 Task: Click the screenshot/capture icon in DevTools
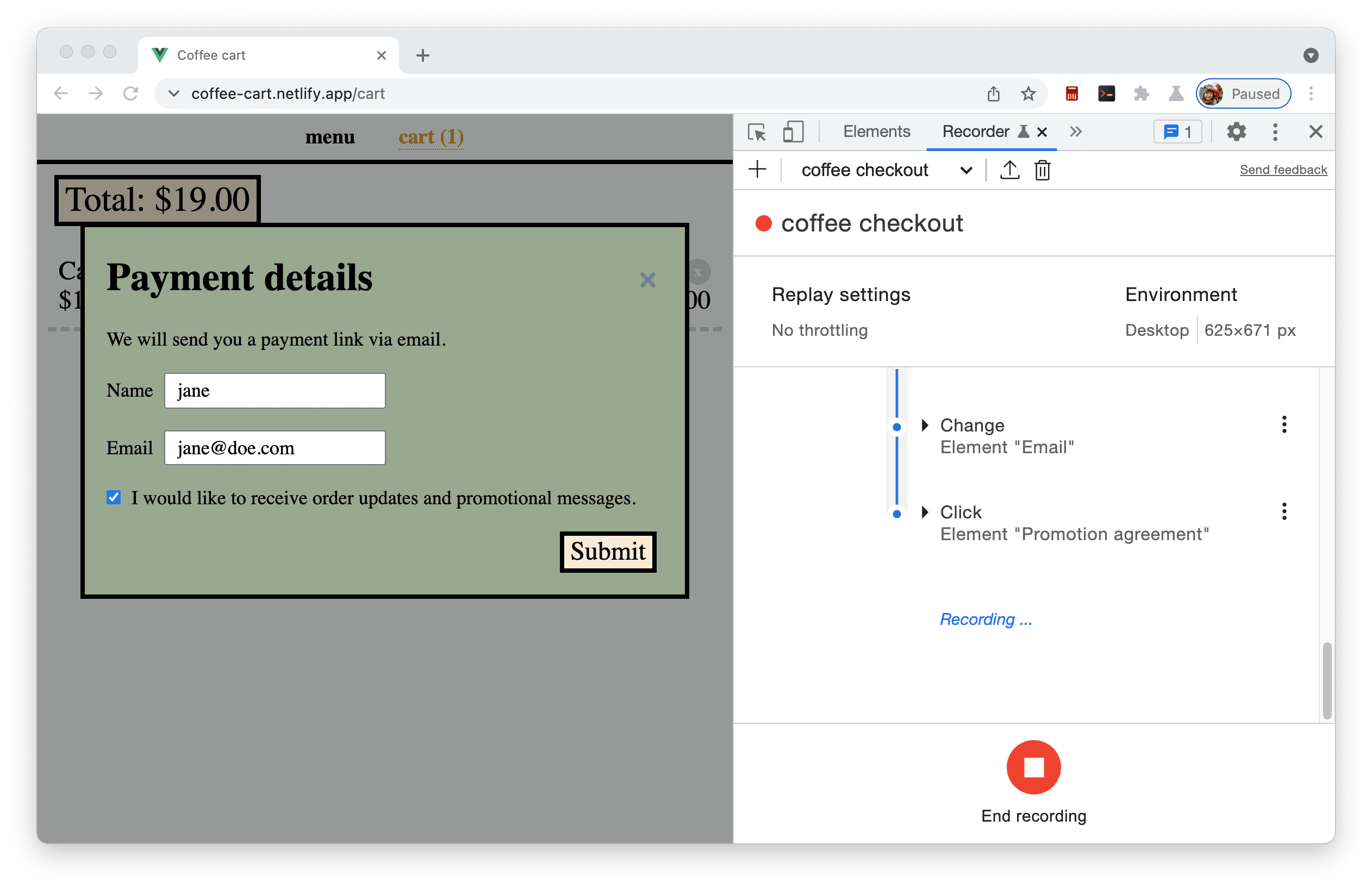click(x=792, y=131)
